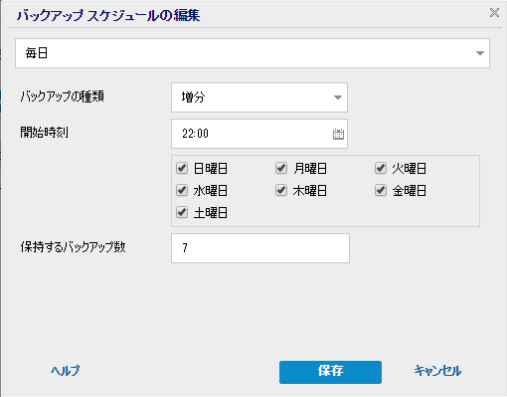Screen dimensions: 507x397
Task: Click the キャンセル link
Action: point(438,371)
